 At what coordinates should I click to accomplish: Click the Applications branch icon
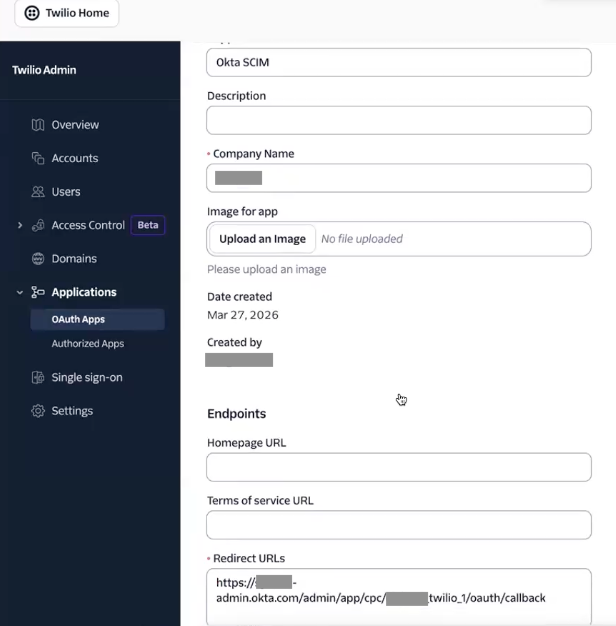38,292
